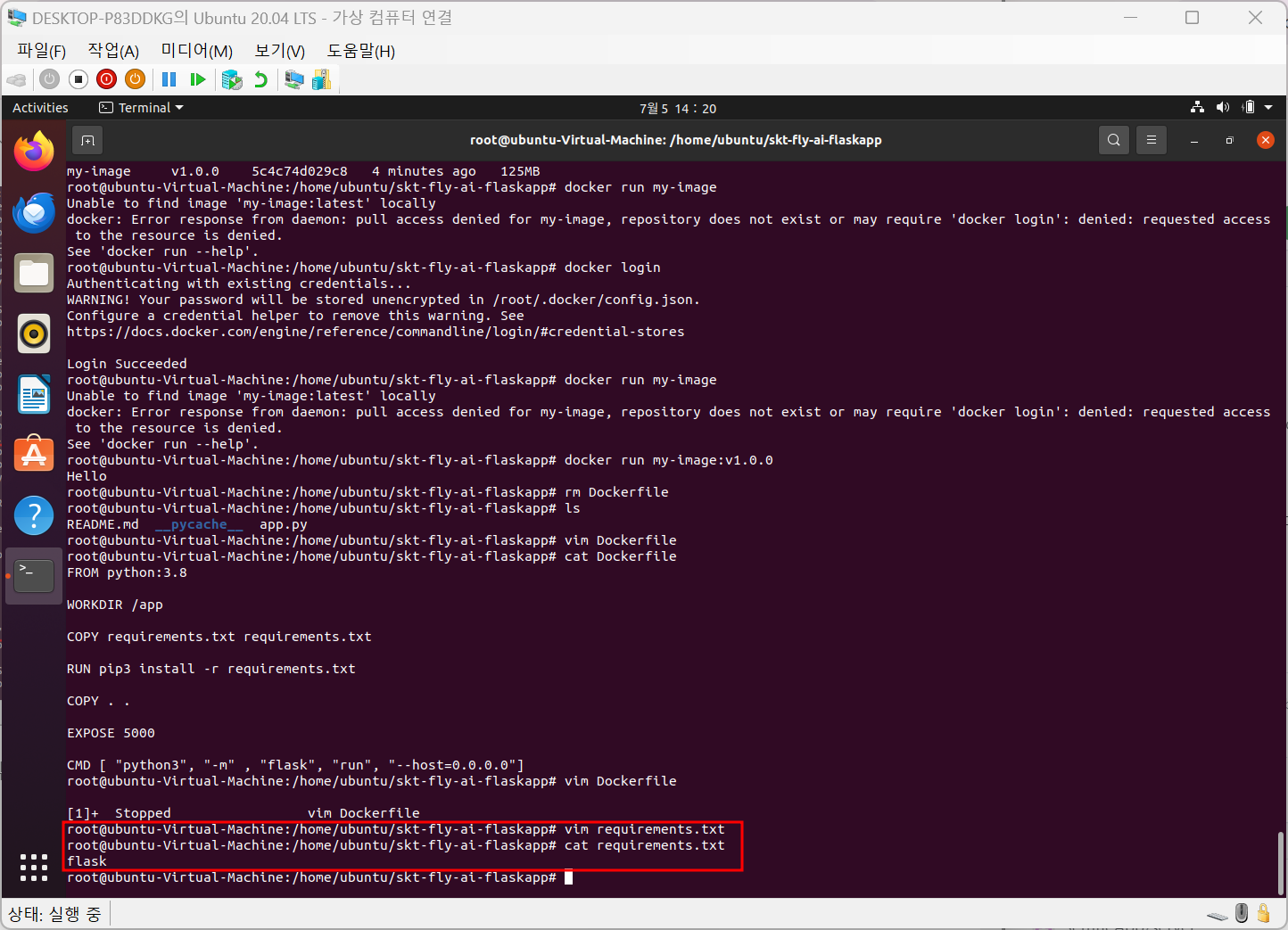Toggle enhanced session mode icon
1288x930 pixels.
[x=294, y=79]
